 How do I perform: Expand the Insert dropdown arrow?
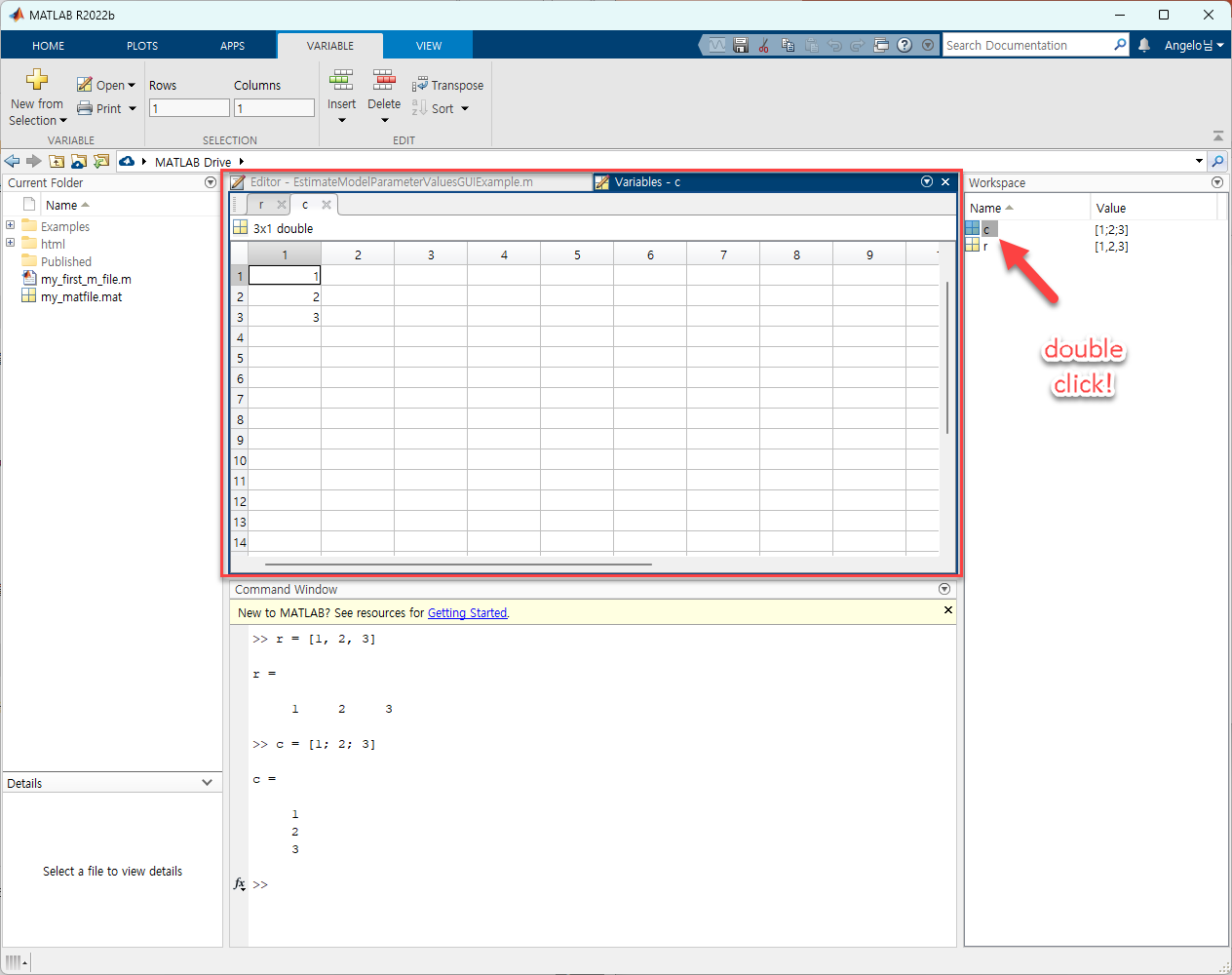pos(342,121)
